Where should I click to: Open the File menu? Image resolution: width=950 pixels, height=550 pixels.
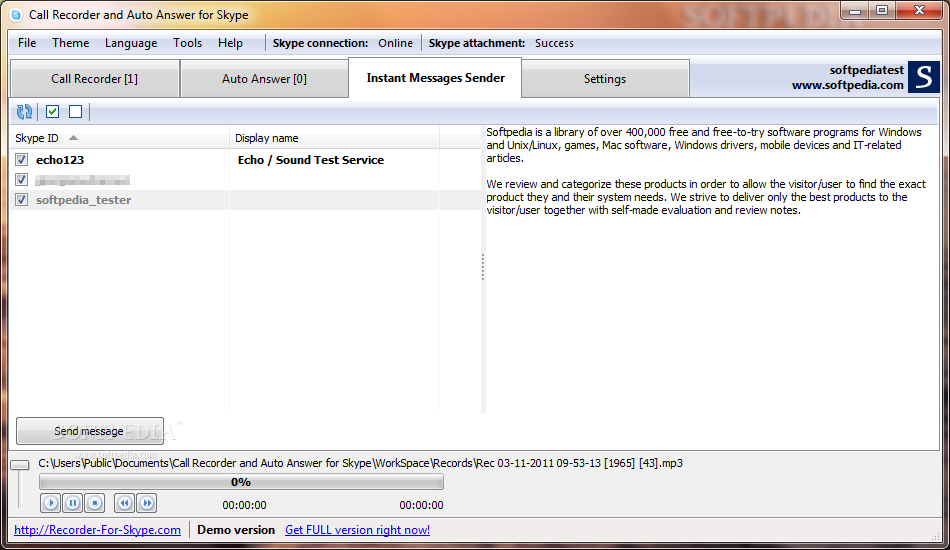coord(27,43)
